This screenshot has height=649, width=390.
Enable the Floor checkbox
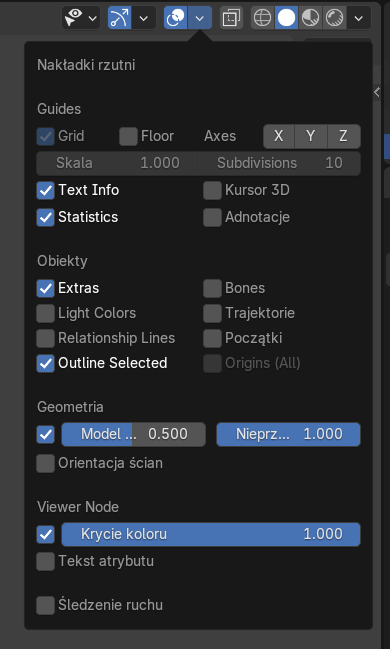(x=128, y=136)
